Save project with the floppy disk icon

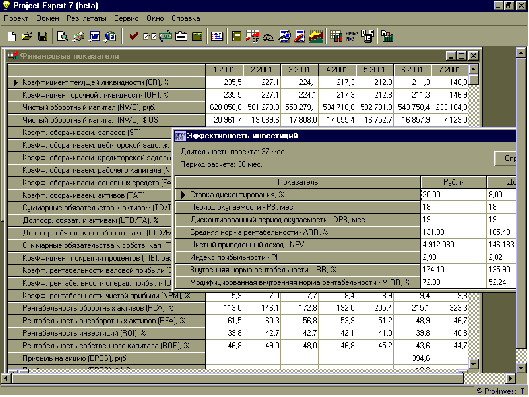coord(43,36)
